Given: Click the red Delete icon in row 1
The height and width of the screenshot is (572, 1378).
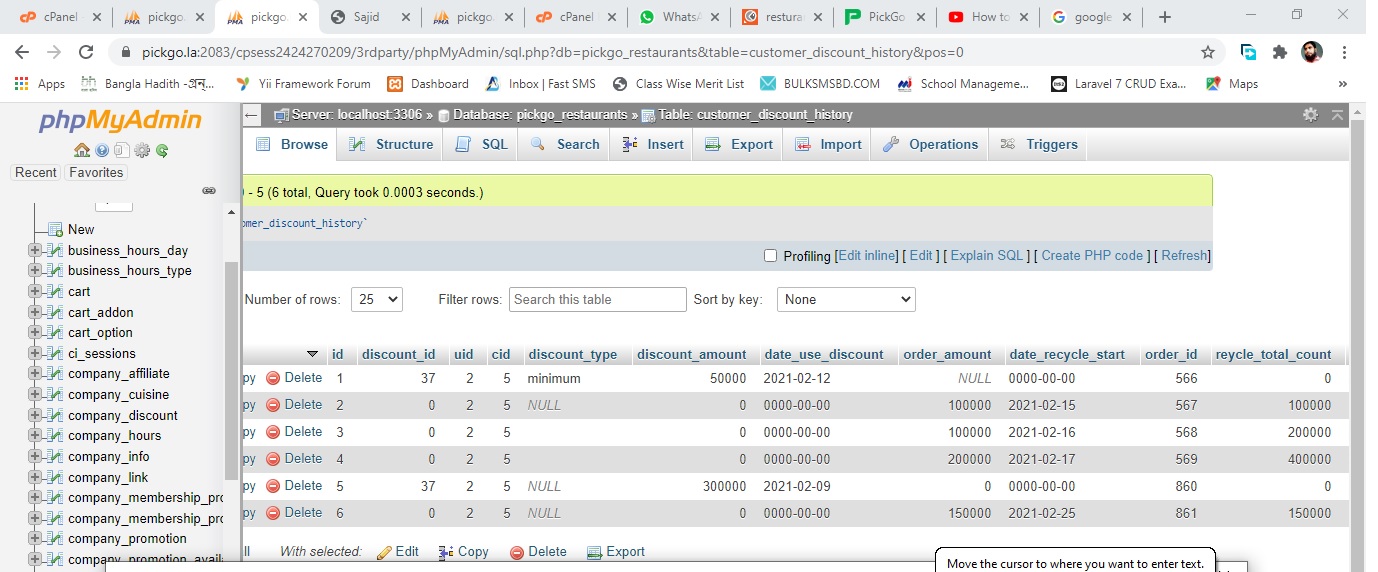Looking at the screenshot, I should pos(273,378).
